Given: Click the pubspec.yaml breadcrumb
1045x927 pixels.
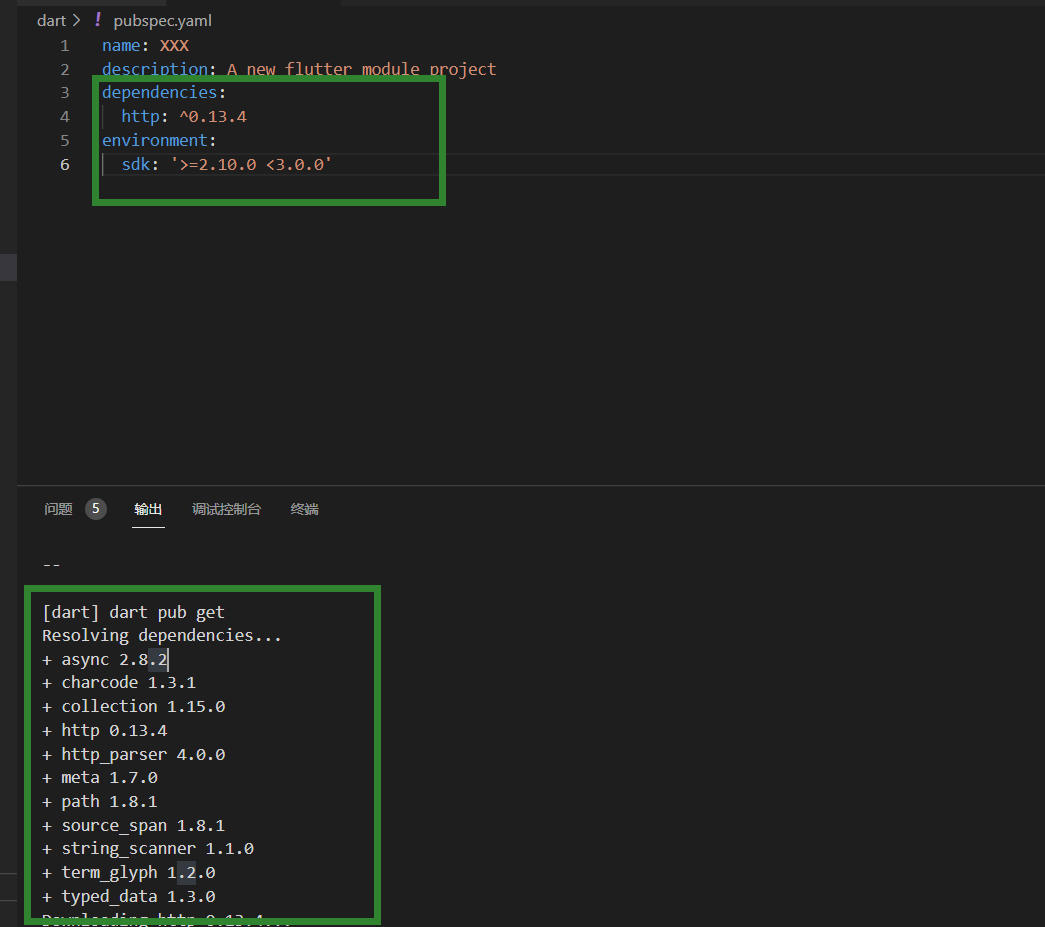Looking at the screenshot, I should [x=163, y=21].
